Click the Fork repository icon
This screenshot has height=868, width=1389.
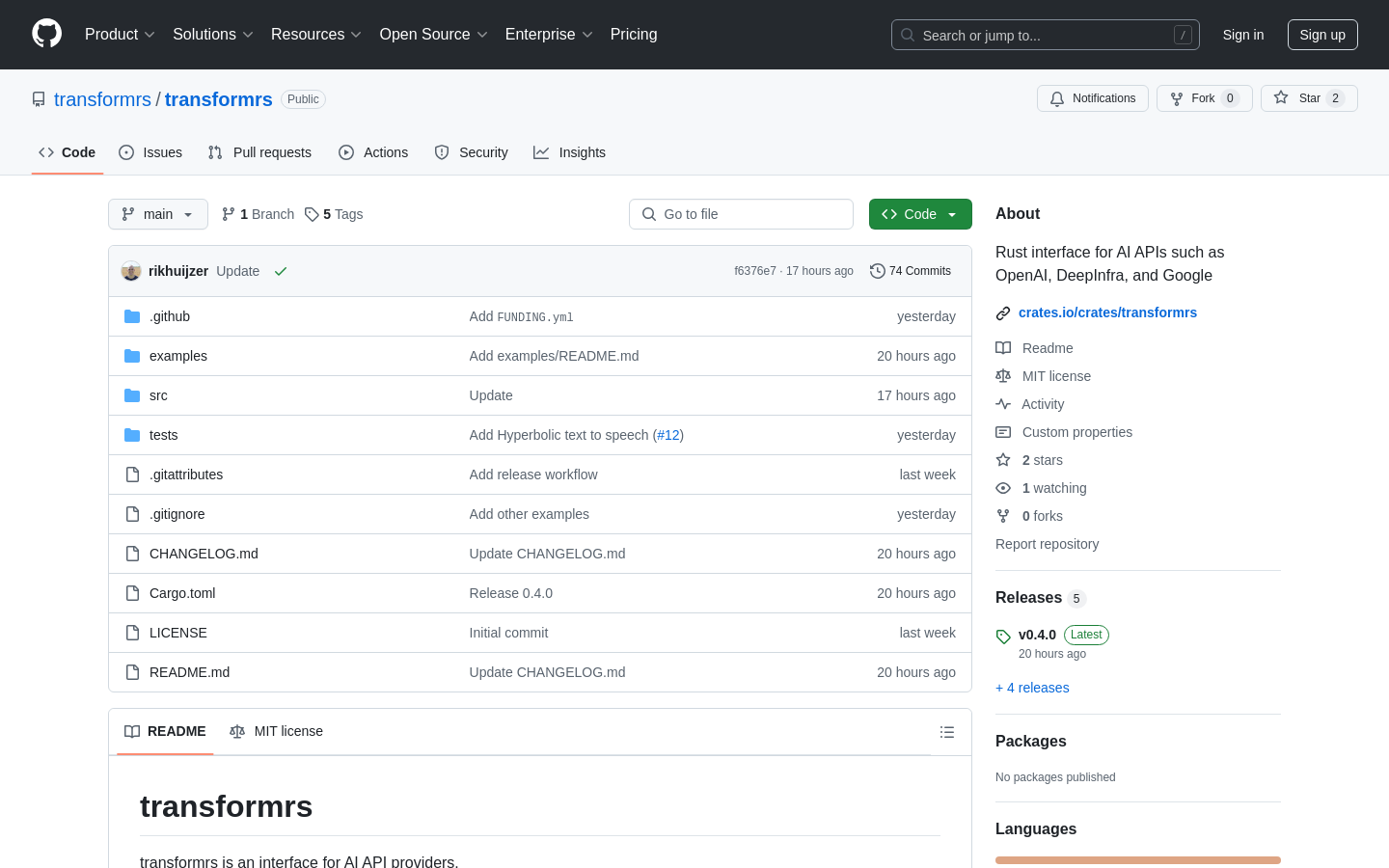pyautogui.click(x=1177, y=98)
